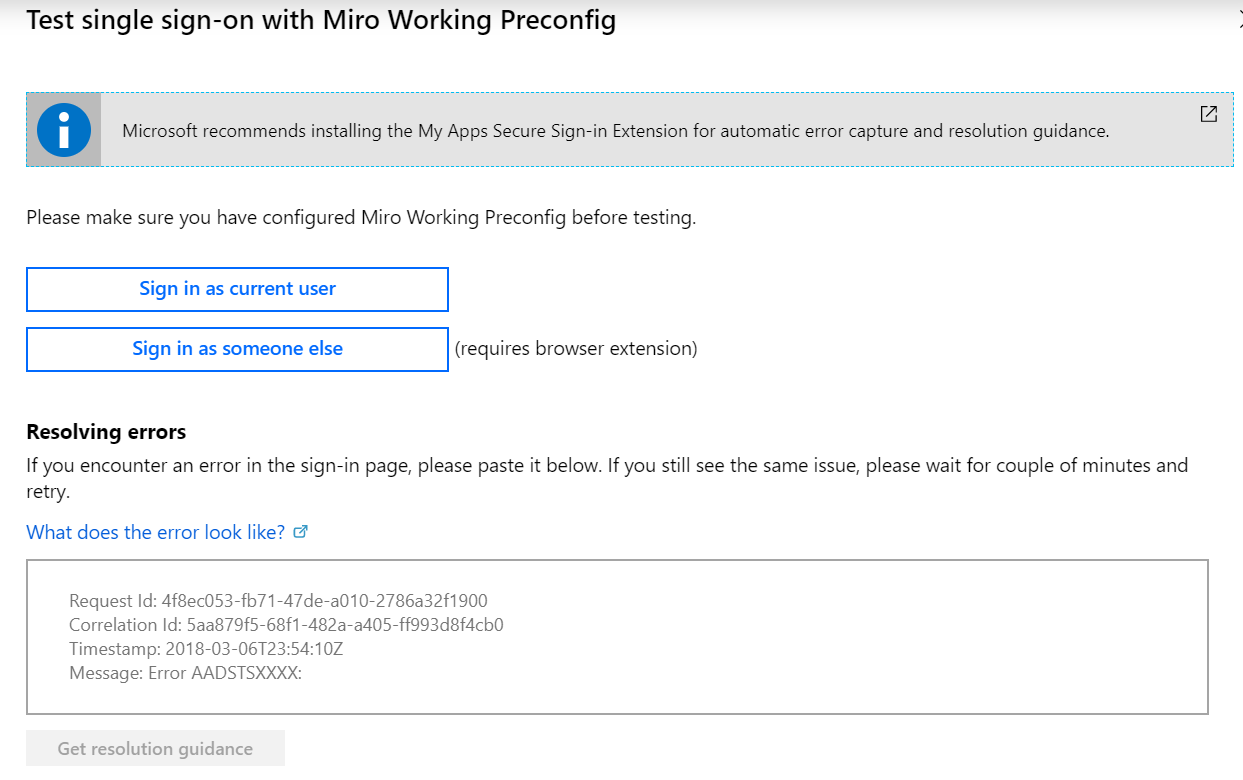1243x780 pixels.
Task: Click the Resolving errors heading
Action: click(106, 432)
